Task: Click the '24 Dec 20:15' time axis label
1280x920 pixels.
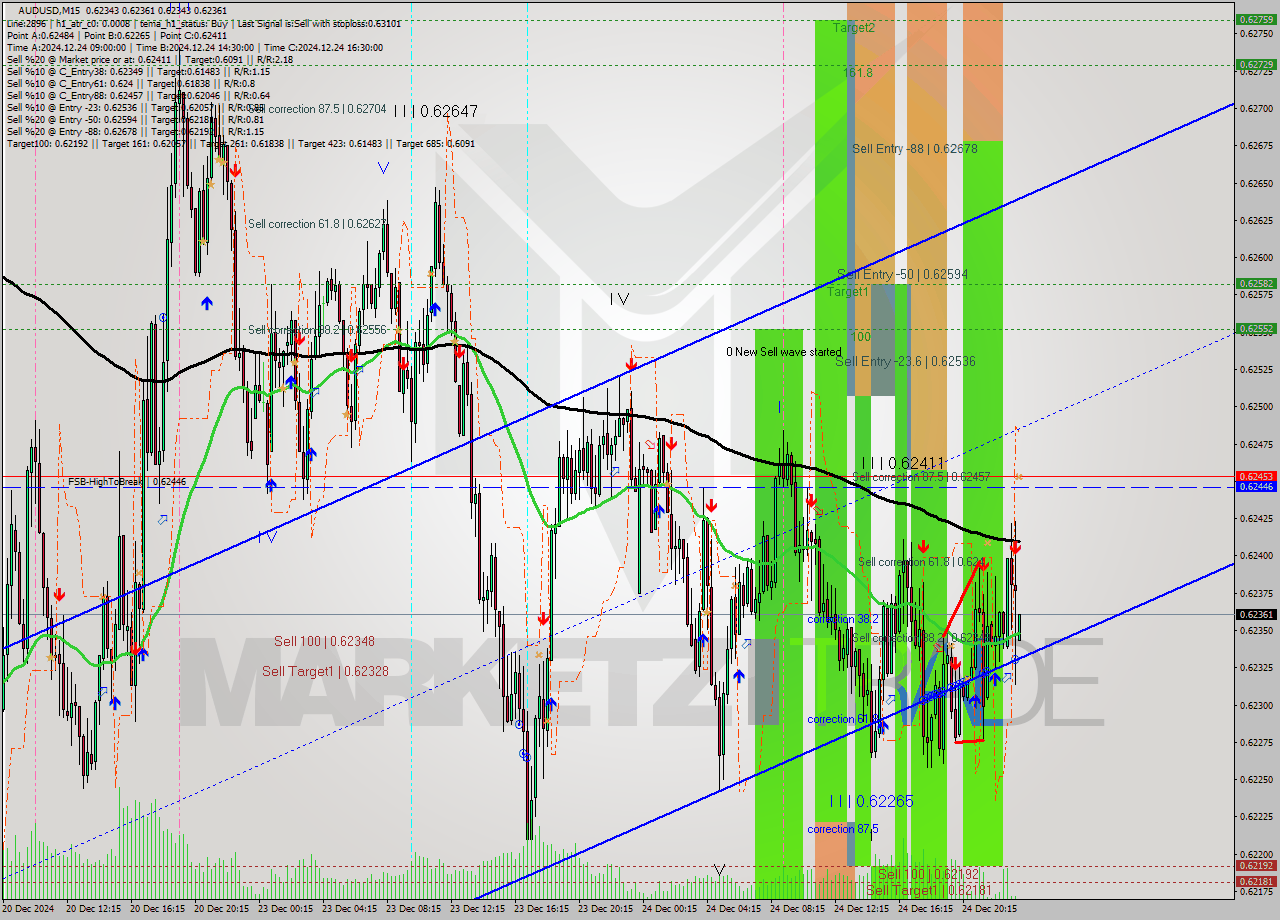Action: pos(991,910)
